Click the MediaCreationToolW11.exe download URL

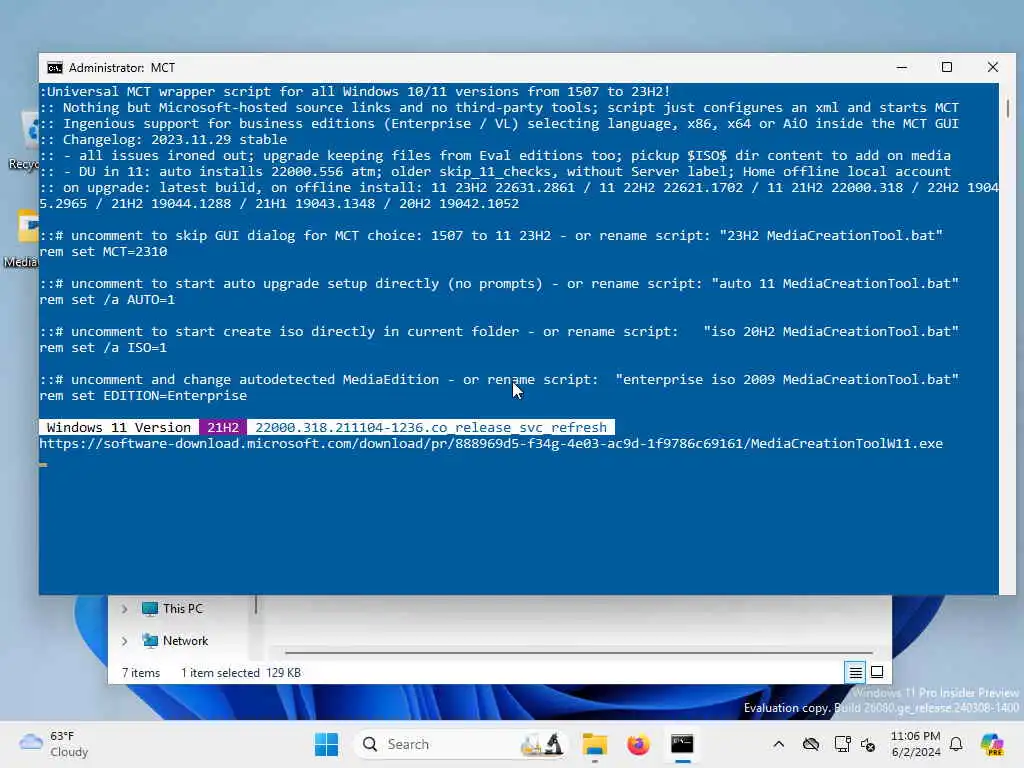[x=490, y=443]
